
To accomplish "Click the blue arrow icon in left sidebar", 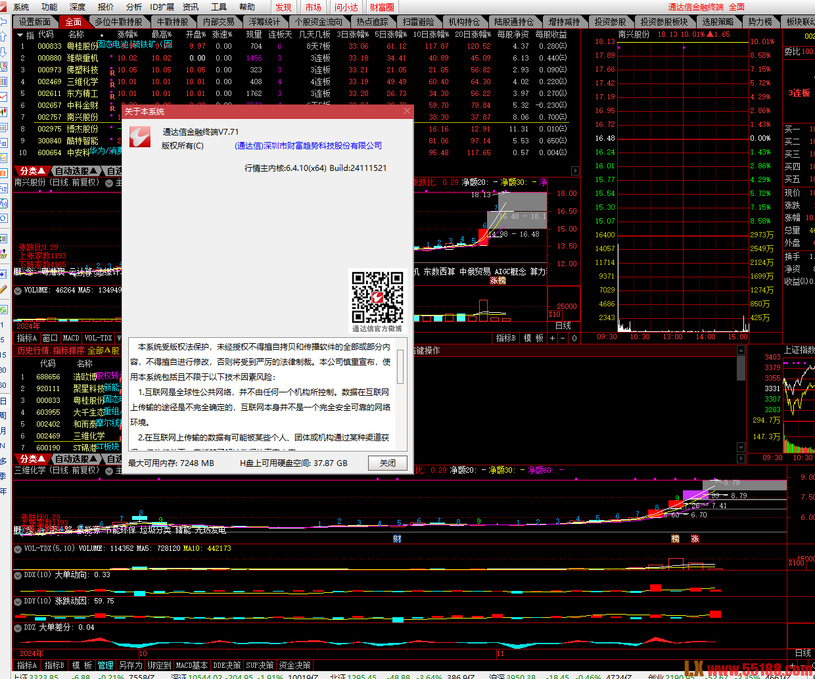I will pos(4,273).
